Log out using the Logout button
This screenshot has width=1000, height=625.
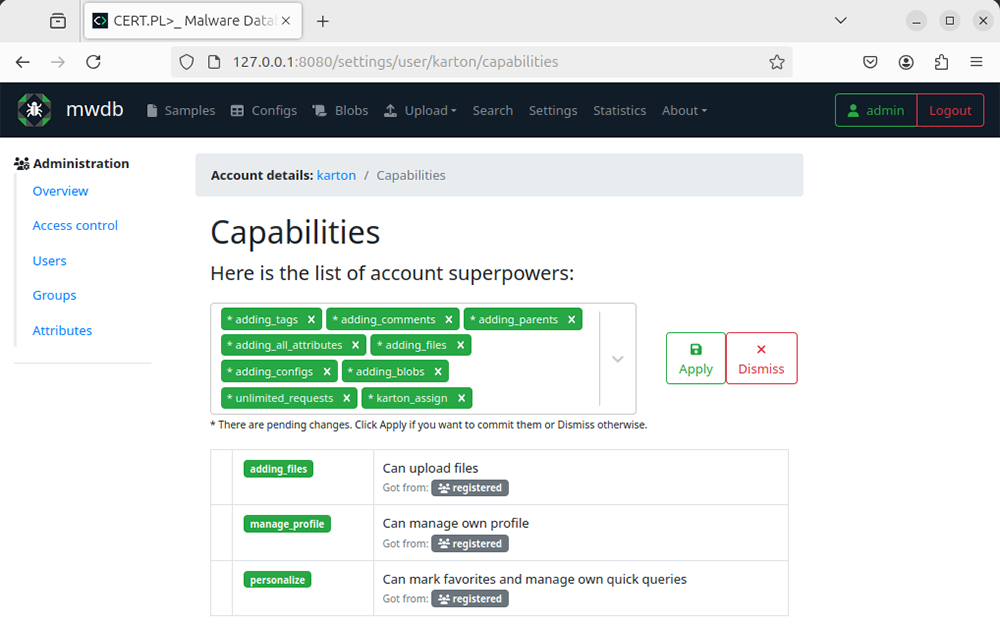[x=950, y=111]
